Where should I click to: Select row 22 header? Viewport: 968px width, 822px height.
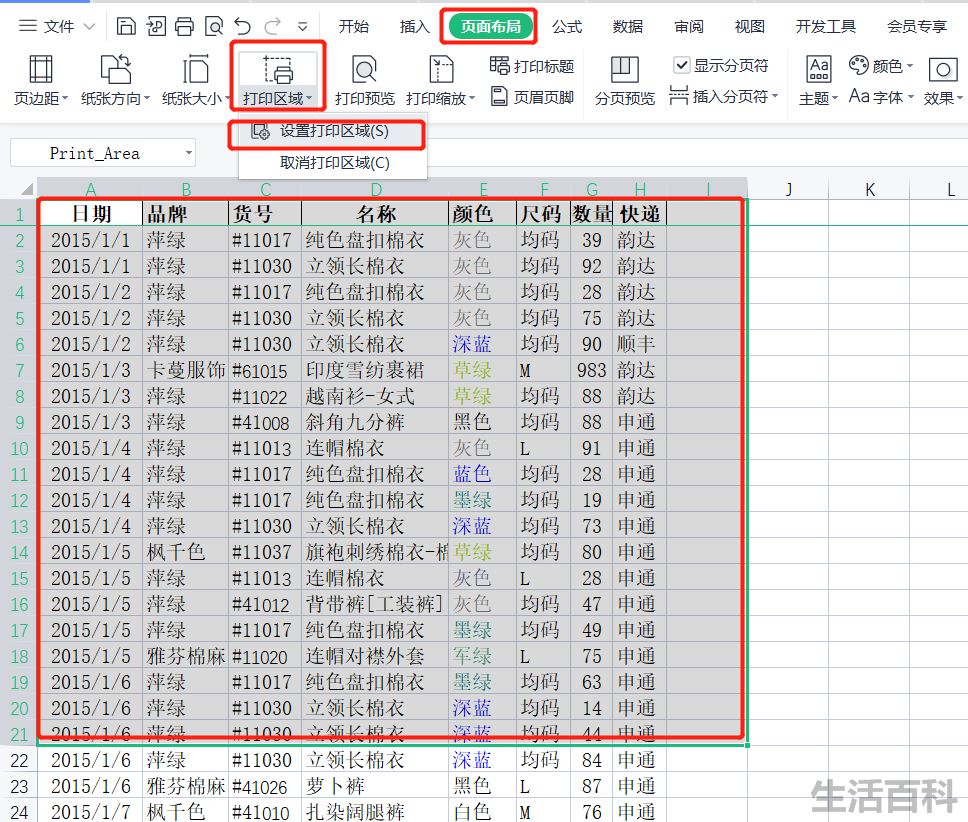click(19, 760)
